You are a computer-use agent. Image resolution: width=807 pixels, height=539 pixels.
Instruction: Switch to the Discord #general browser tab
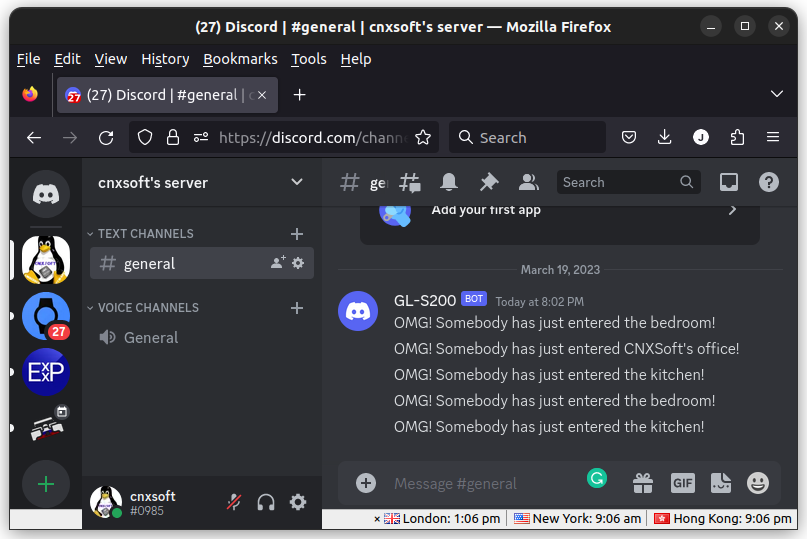pos(167,95)
